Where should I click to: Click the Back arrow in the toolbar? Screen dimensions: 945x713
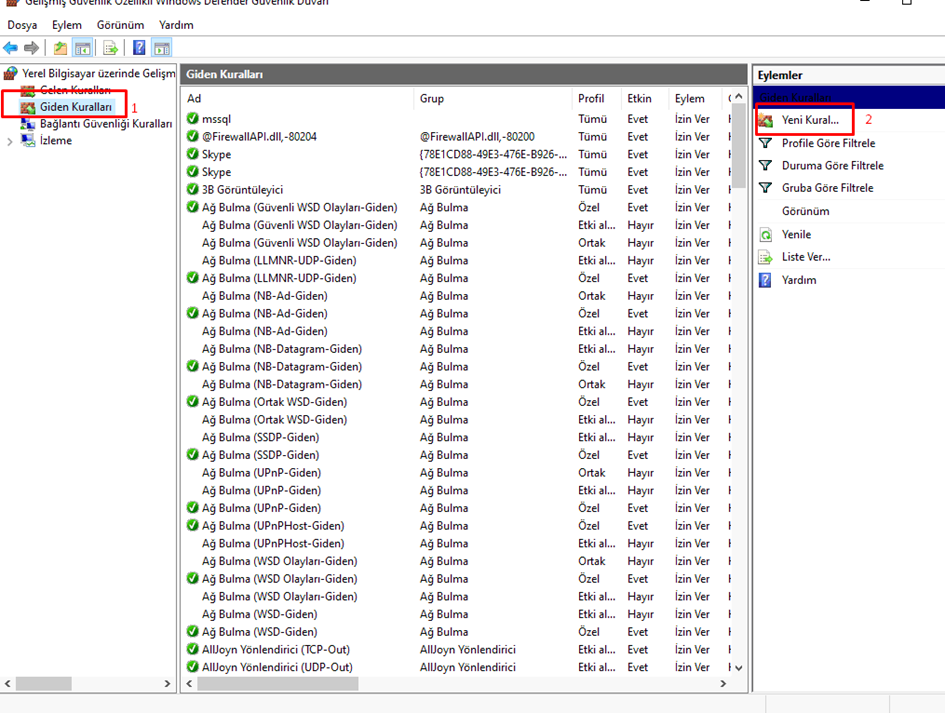(x=10, y=48)
